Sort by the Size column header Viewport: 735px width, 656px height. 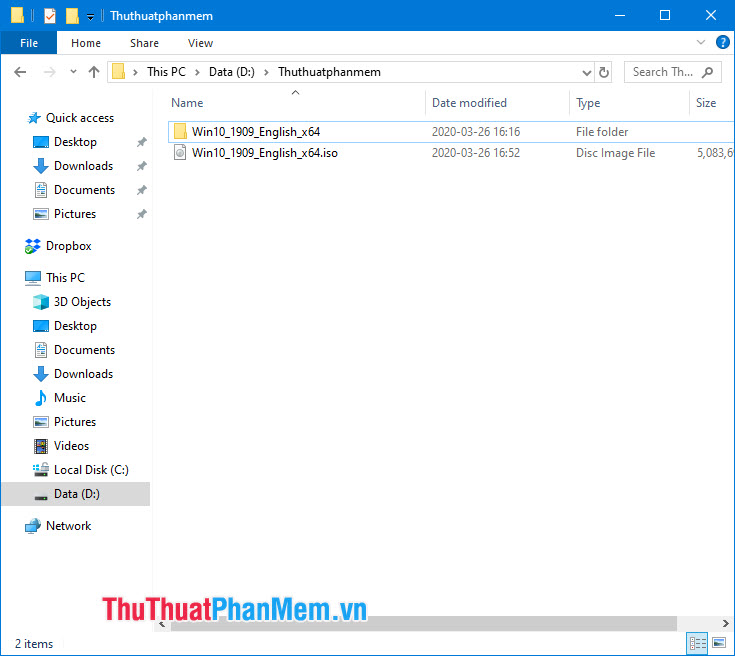tap(705, 103)
